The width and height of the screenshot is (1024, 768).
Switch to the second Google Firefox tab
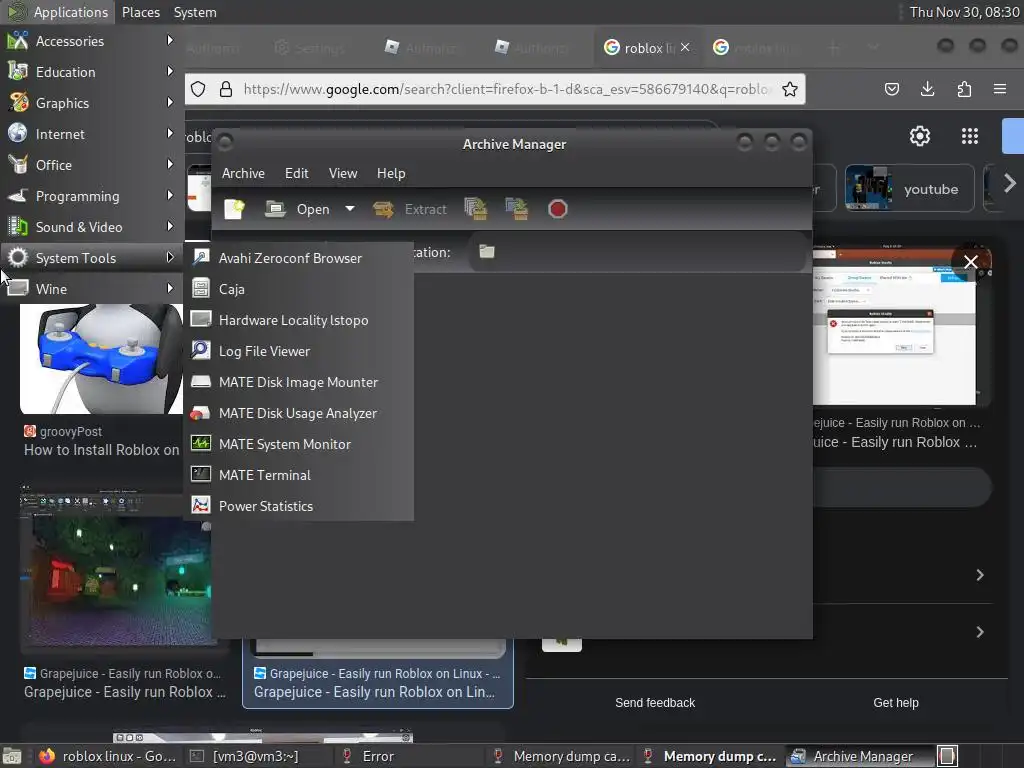click(x=756, y=48)
